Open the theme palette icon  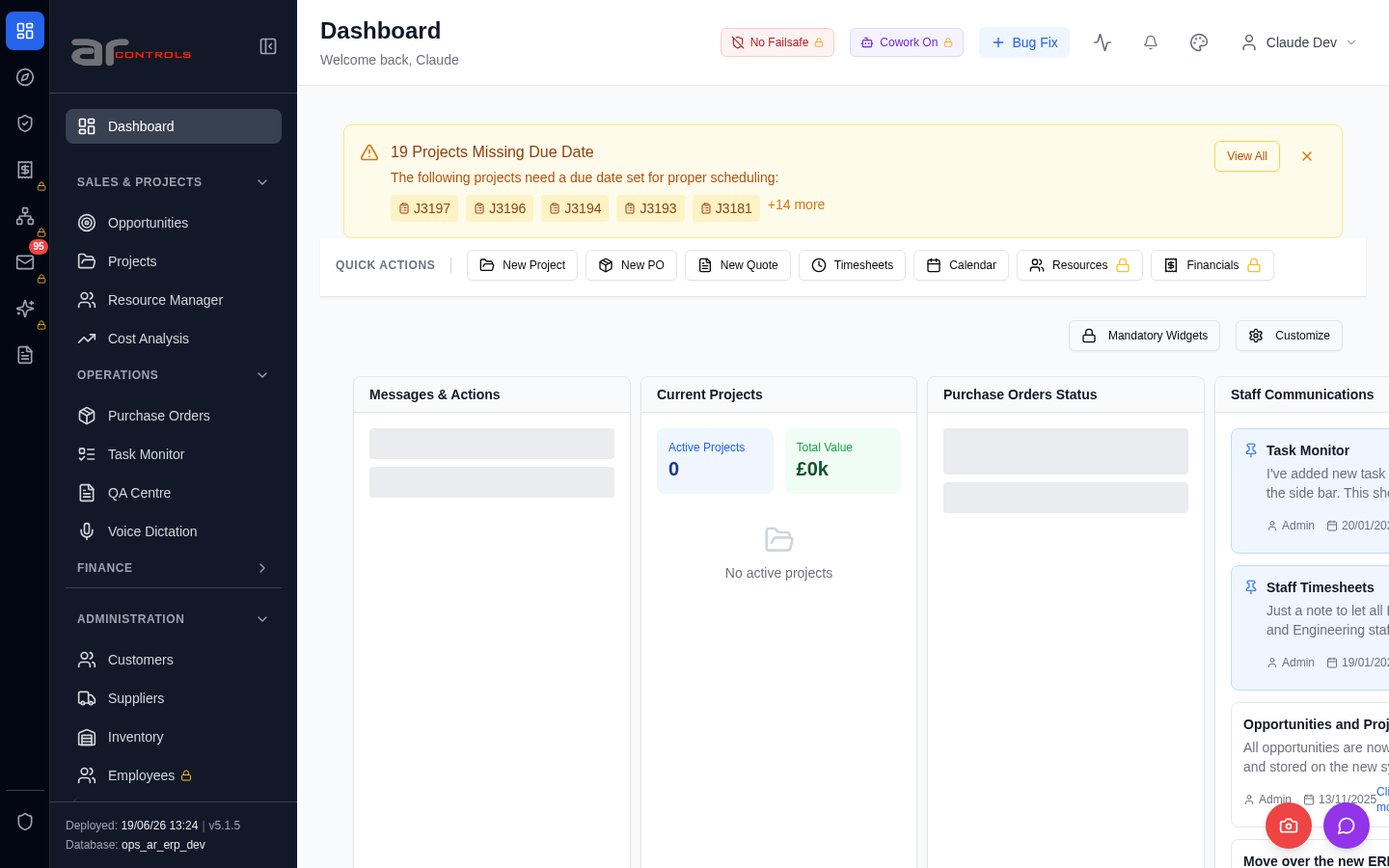pyautogui.click(x=1199, y=42)
